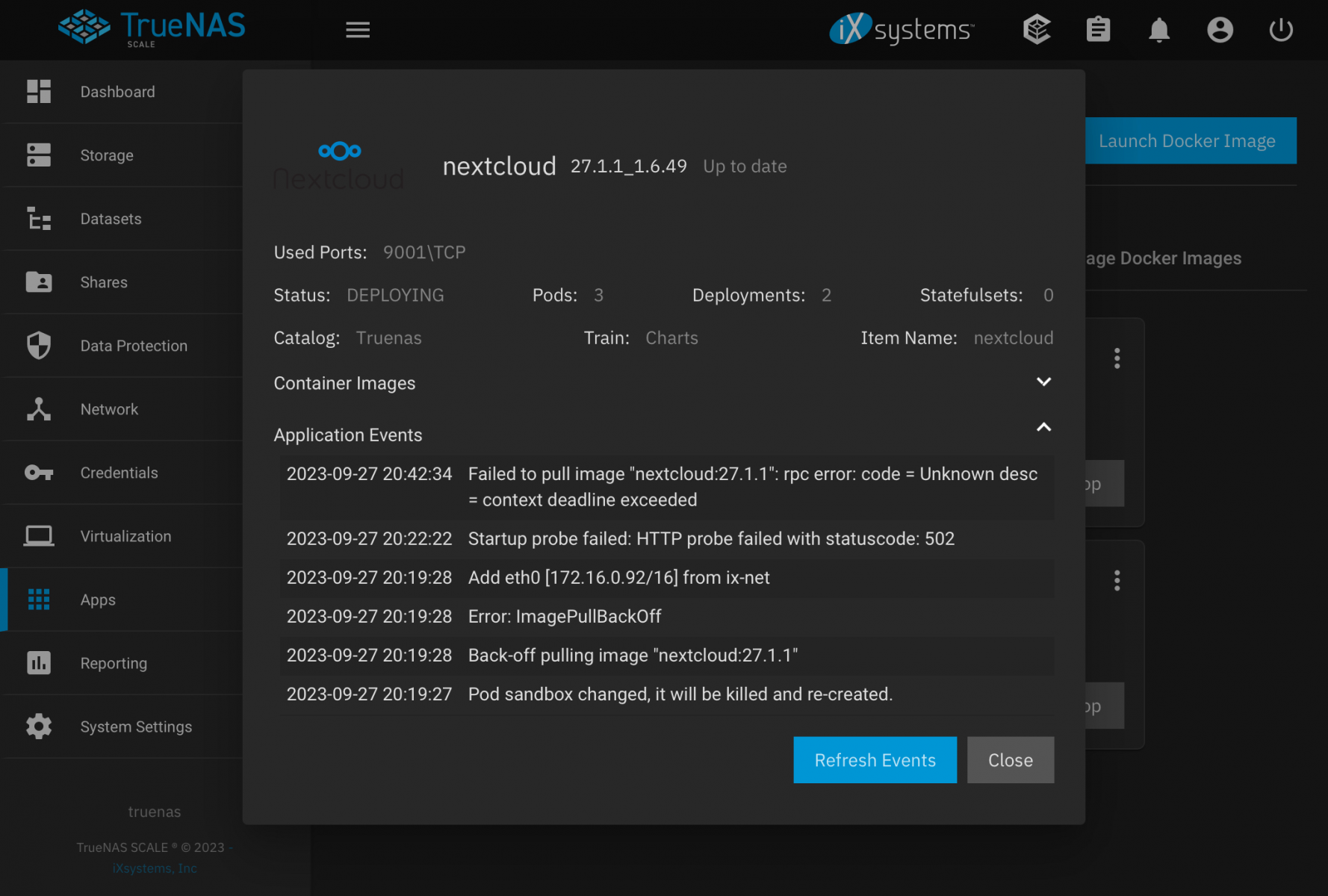
Task: Open the Jobs clipboard icon
Action: (1098, 30)
